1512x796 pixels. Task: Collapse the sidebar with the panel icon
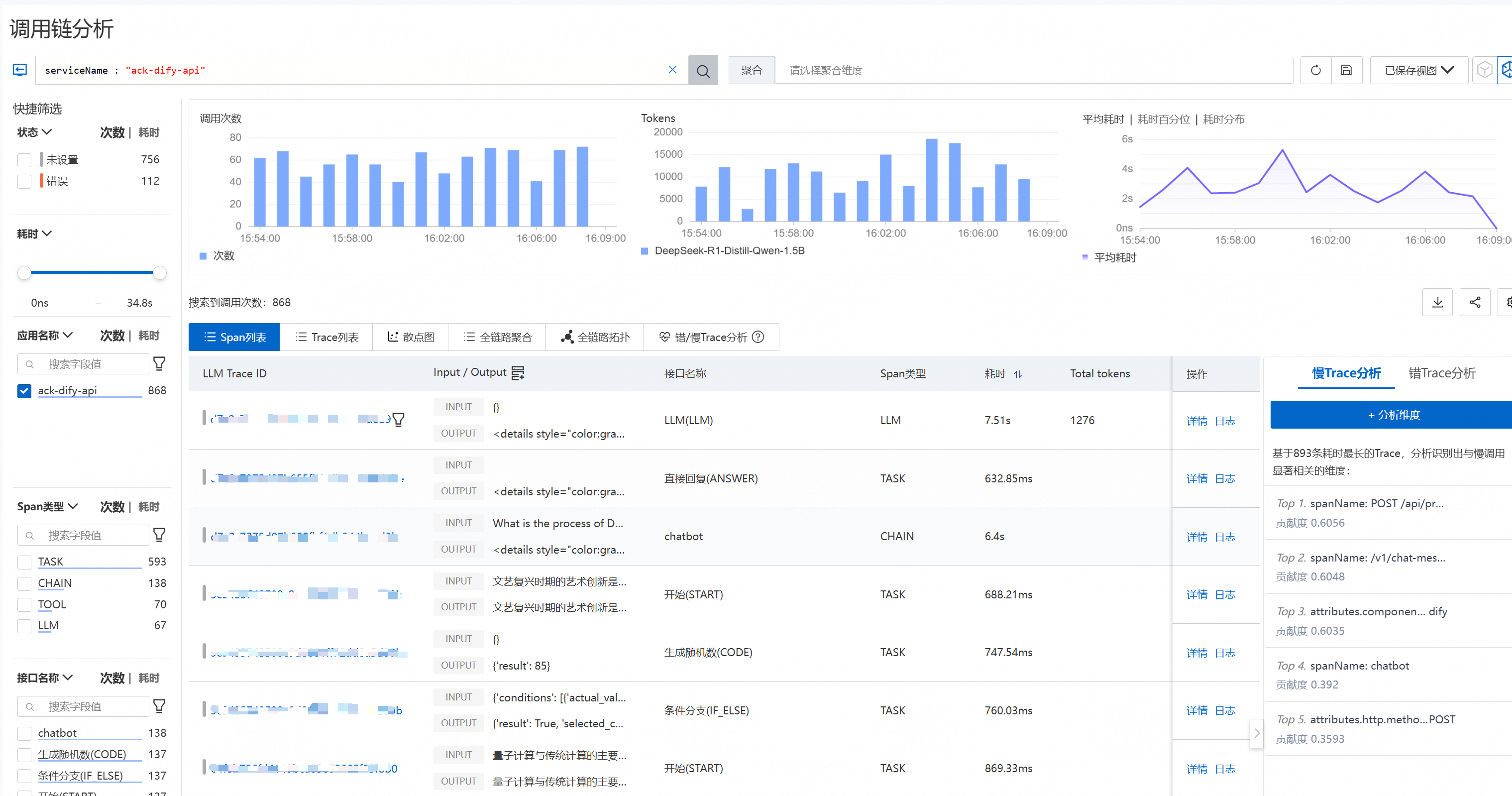tap(20, 70)
